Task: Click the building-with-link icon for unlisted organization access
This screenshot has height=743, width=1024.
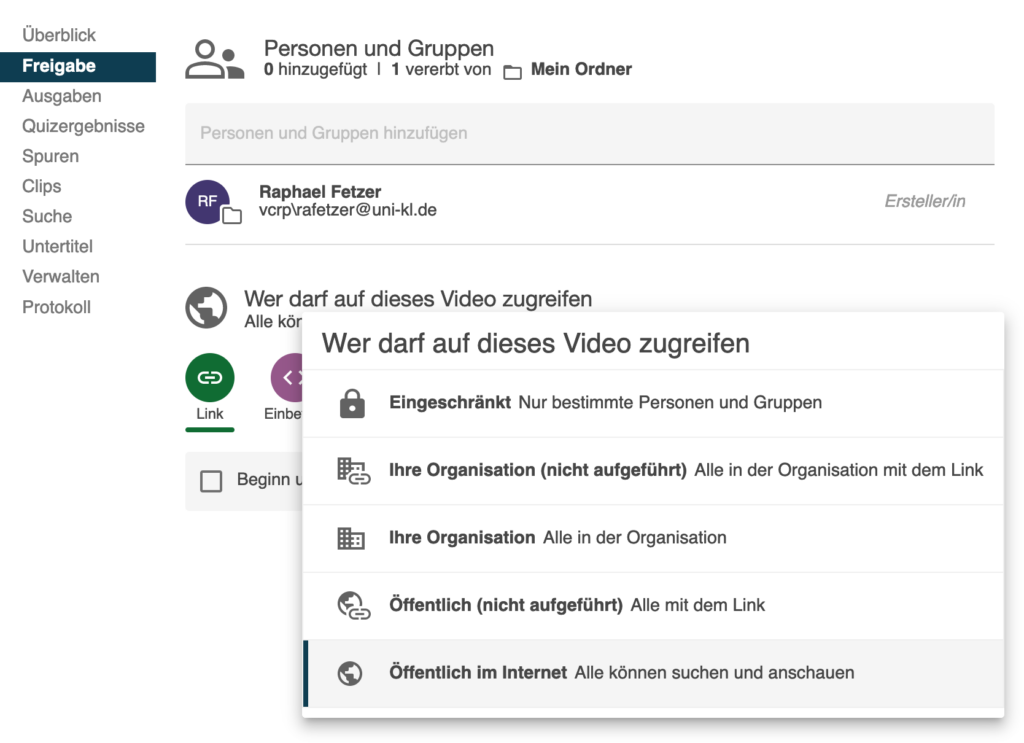Action: [353, 469]
